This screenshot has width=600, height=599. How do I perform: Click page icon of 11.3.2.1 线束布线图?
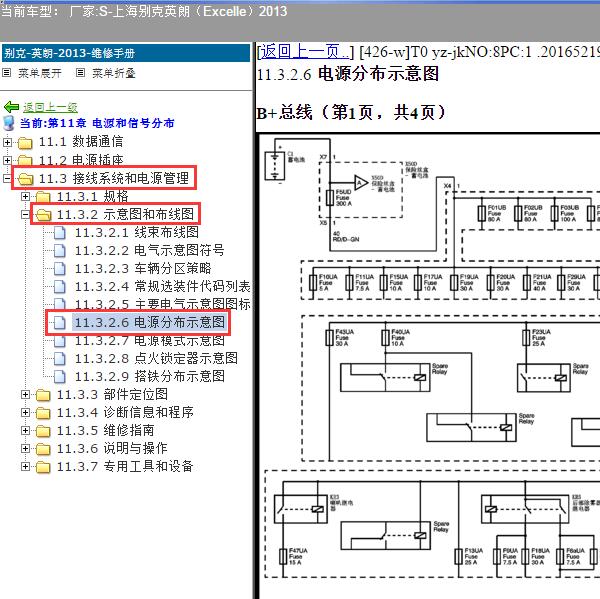click(x=60, y=233)
